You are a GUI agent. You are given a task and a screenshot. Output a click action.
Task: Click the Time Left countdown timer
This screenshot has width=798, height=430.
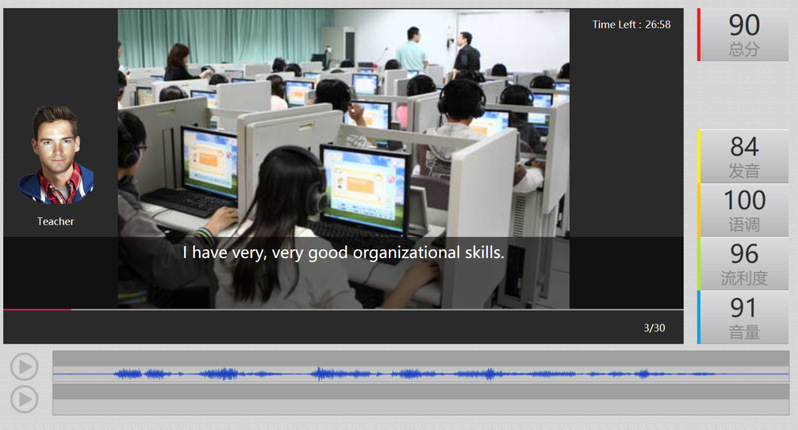(631, 24)
